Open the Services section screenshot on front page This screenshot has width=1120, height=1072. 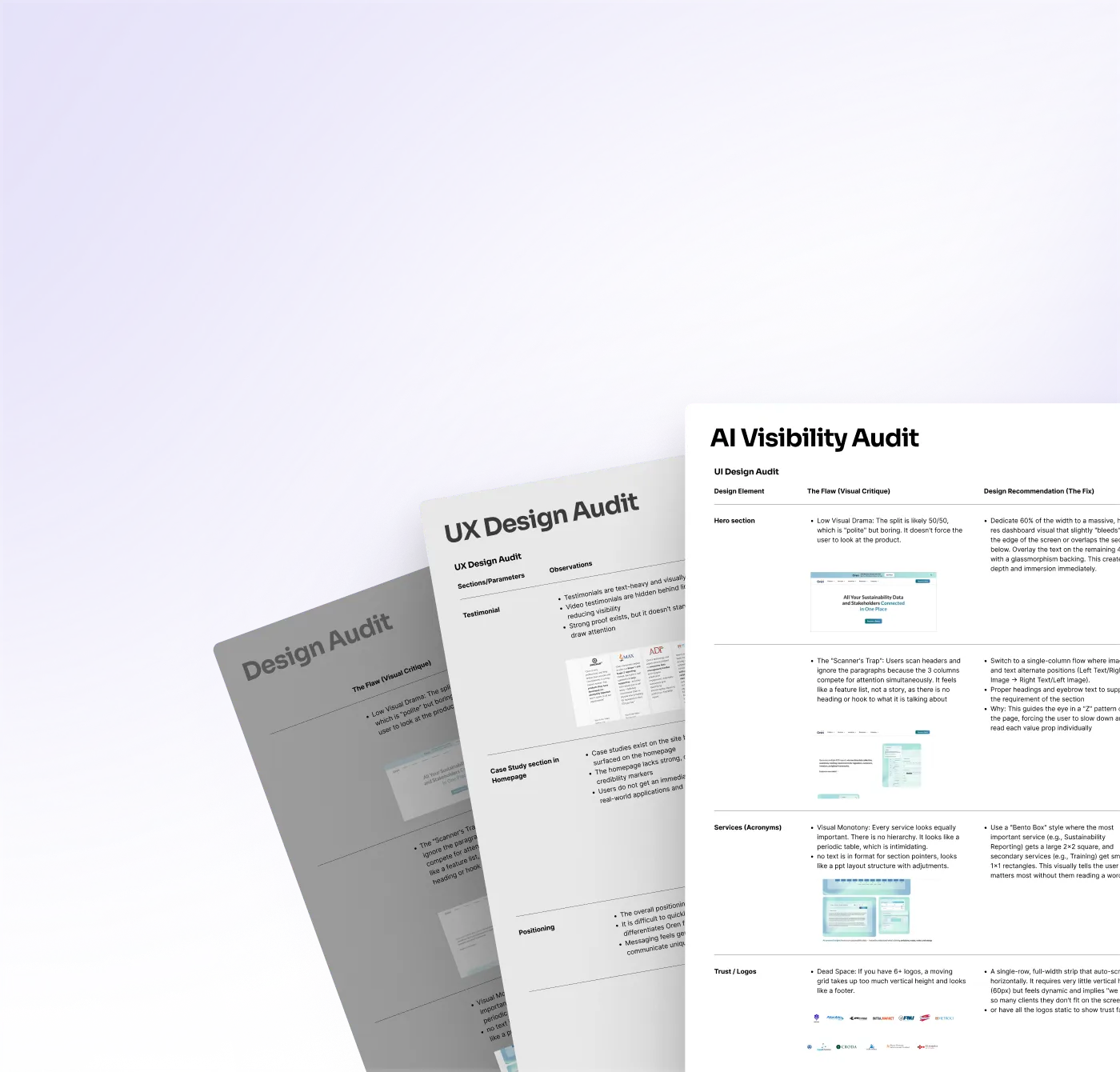pyautogui.click(x=877, y=910)
